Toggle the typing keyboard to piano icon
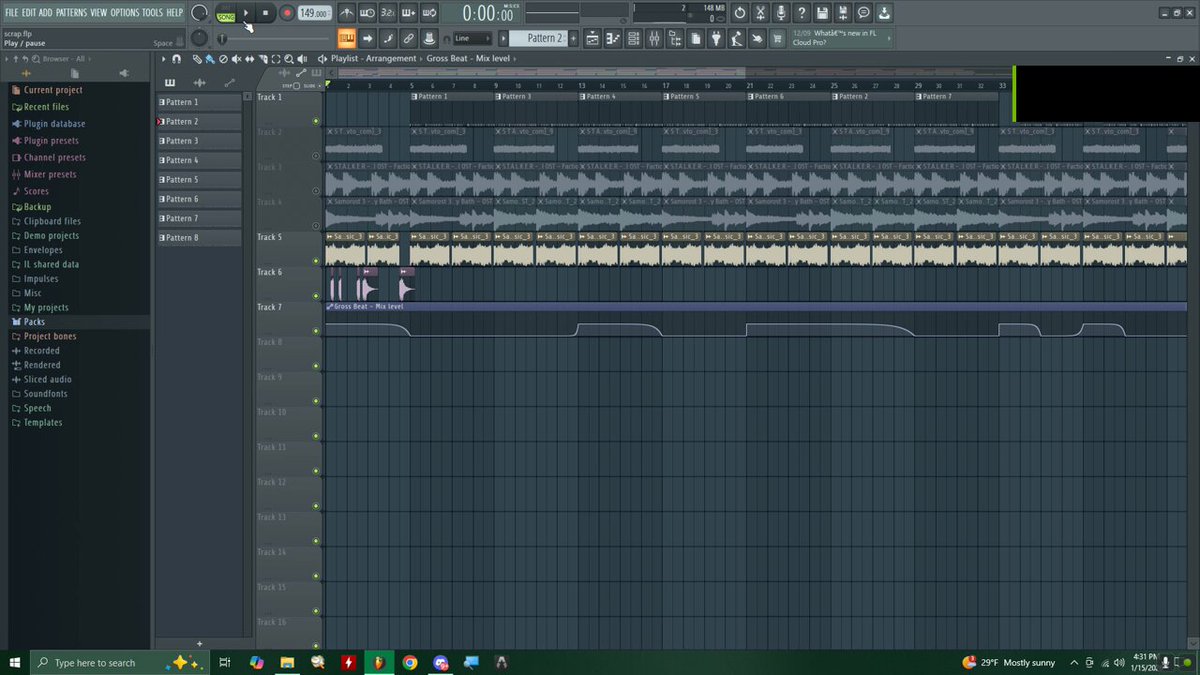The width and height of the screenshot is (1200, 675). tap(347, 38)
